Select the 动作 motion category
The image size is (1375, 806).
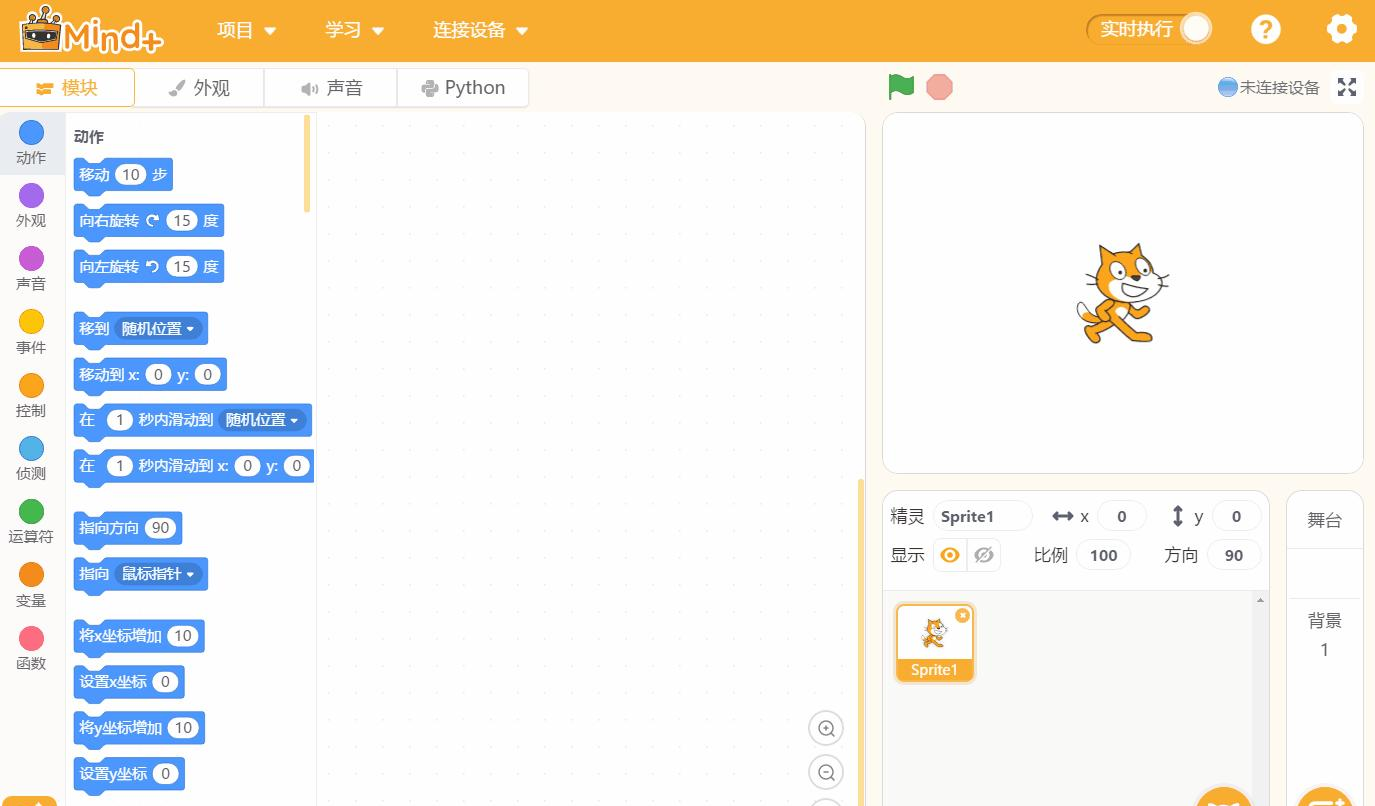[x=31, y=143]
